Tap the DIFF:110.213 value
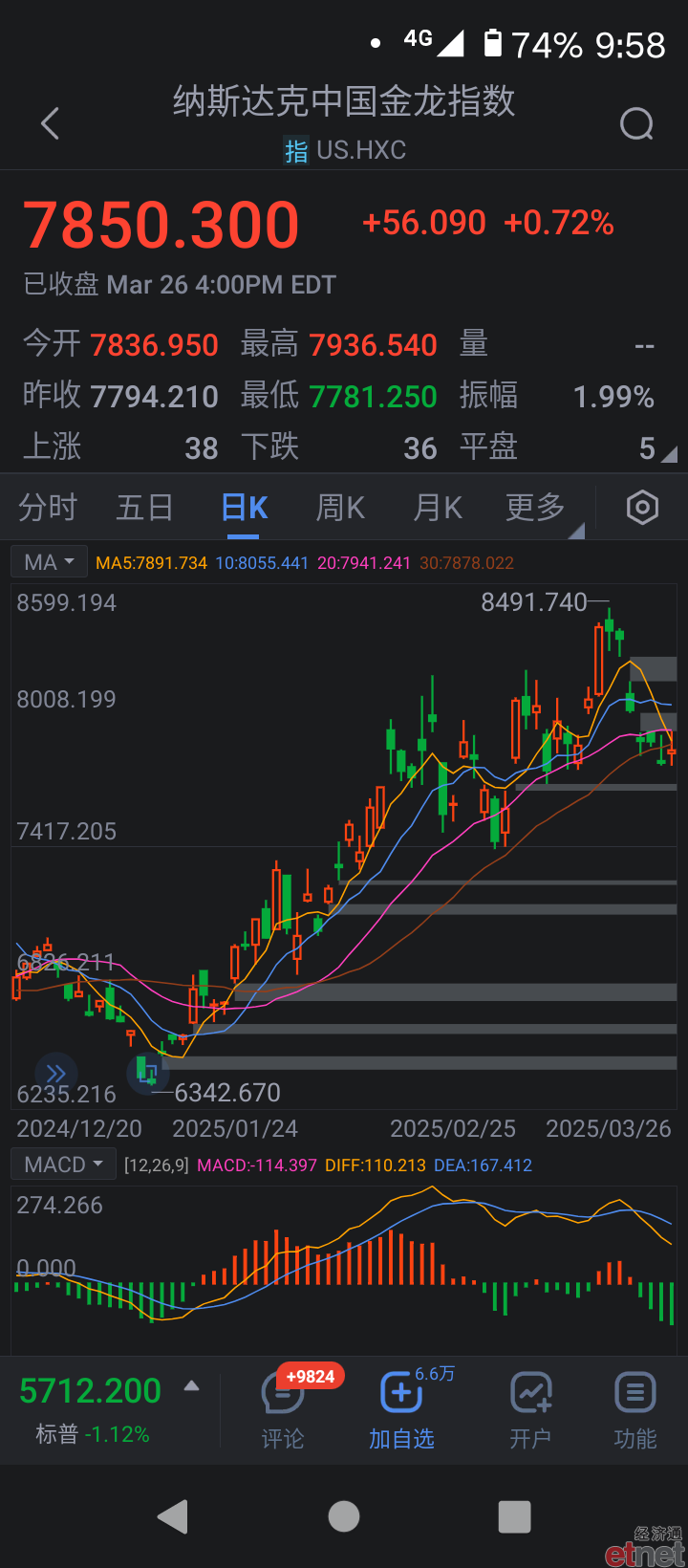Viewport: 688px width, 1568px height. click(x=376, y=1165)
